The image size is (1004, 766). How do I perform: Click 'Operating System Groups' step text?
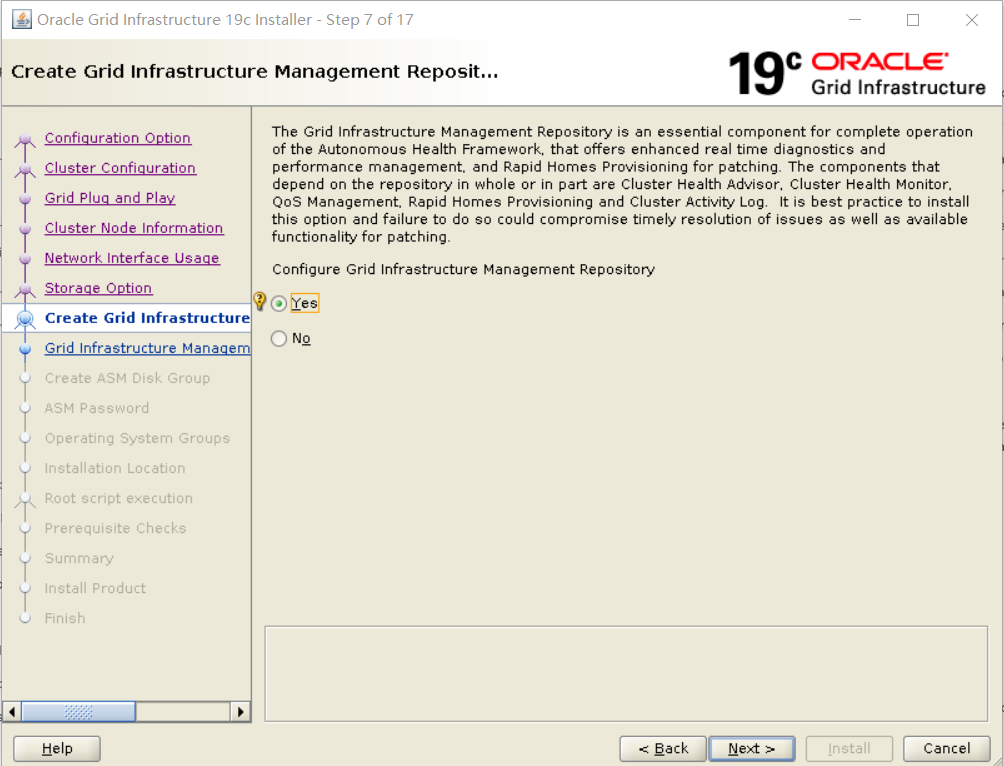click(x=137, y=438)
